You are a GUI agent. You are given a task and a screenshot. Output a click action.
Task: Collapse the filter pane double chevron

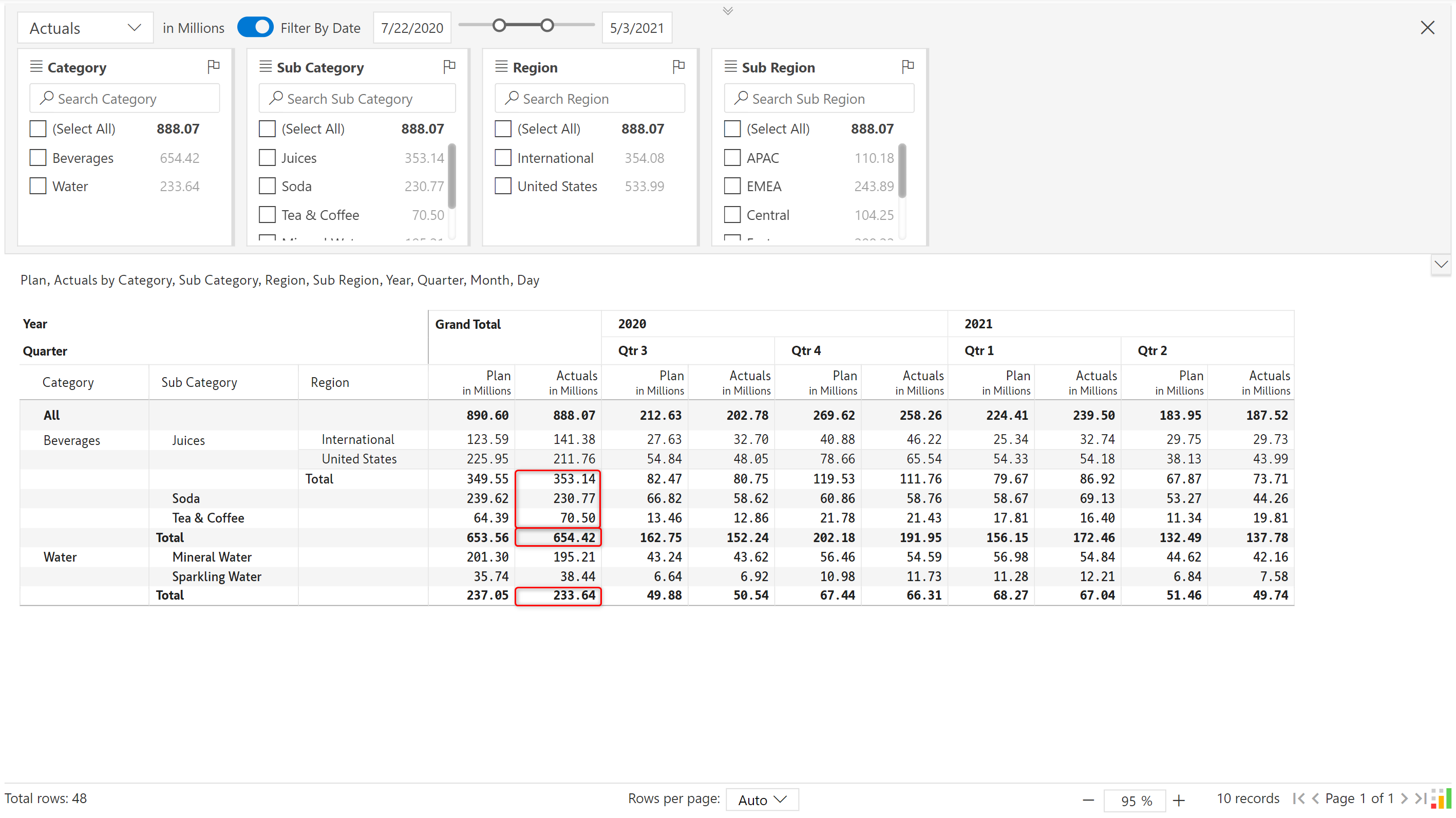click(727, 11)
